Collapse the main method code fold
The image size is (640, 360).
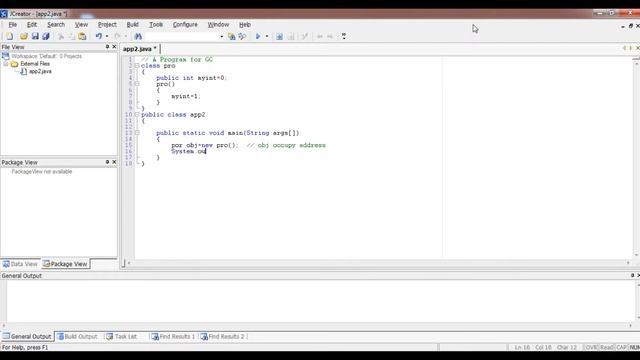[x=137, y=133]
